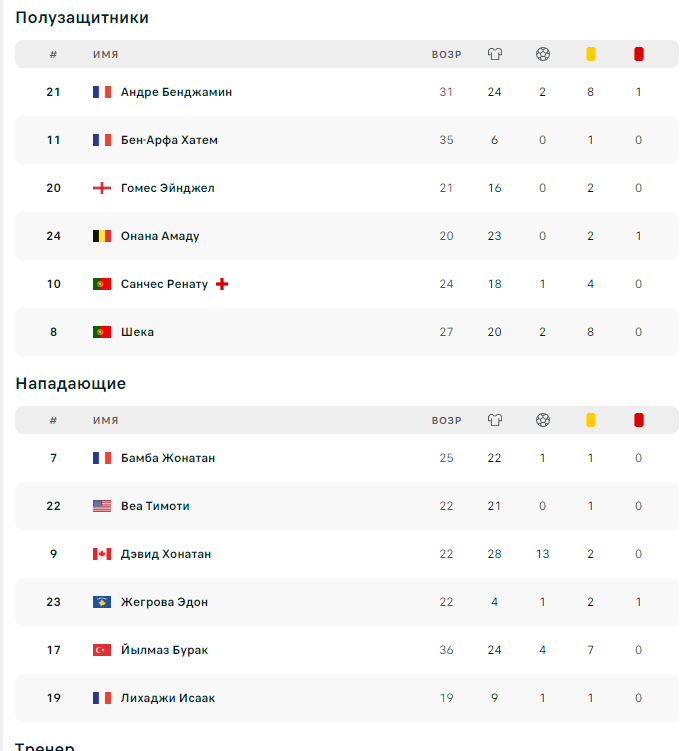
Task: Click the goals ball icon in forwards header
Action: coord(542,420)
